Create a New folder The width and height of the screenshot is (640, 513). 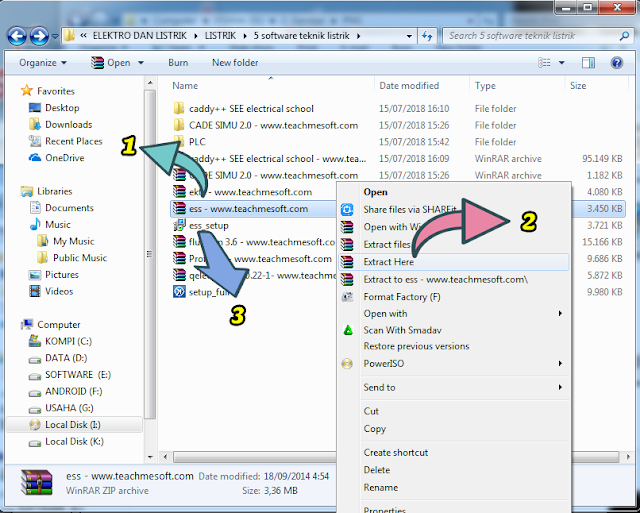click(235, 63)
